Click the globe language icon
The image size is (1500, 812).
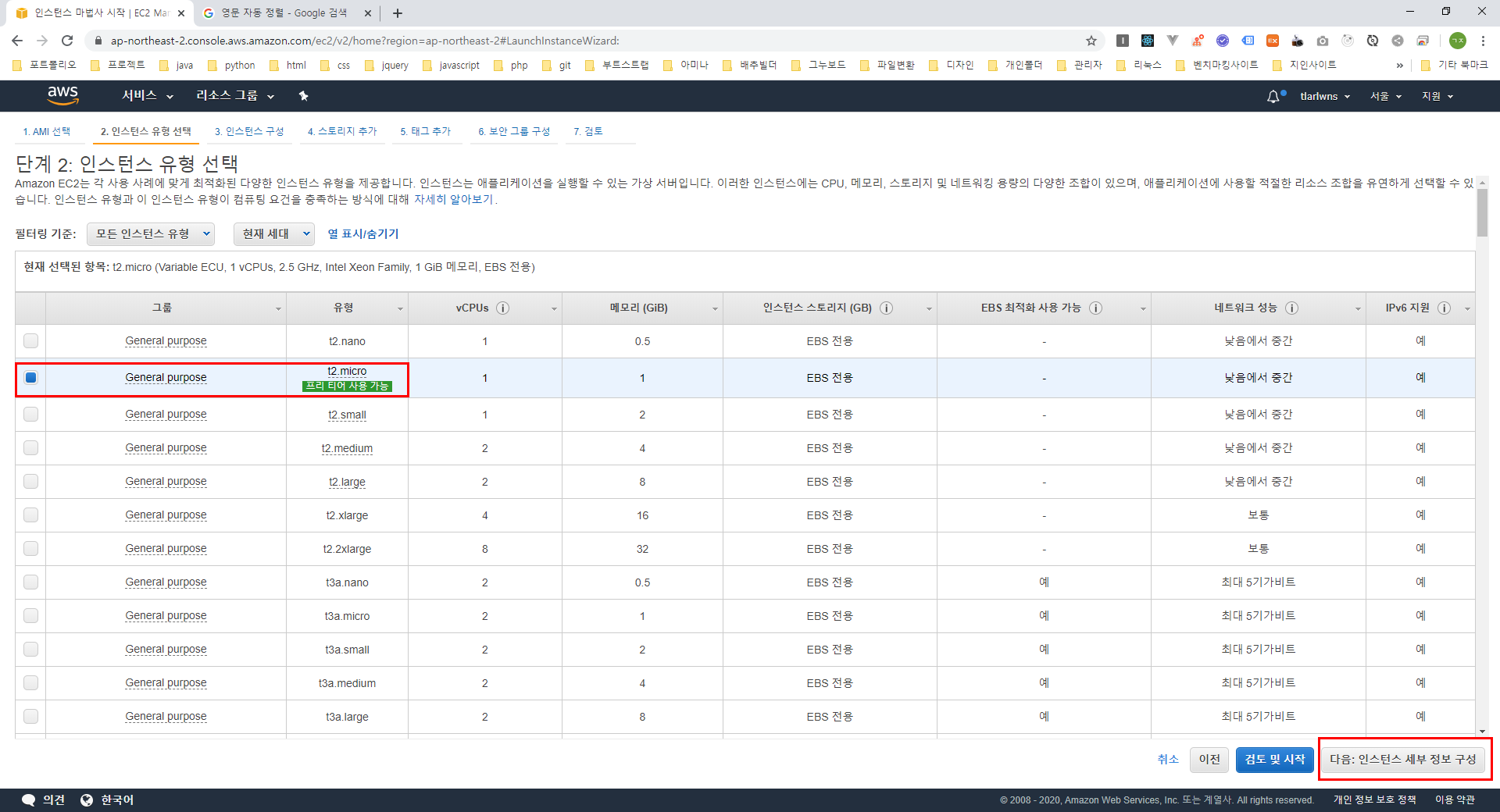87,800
